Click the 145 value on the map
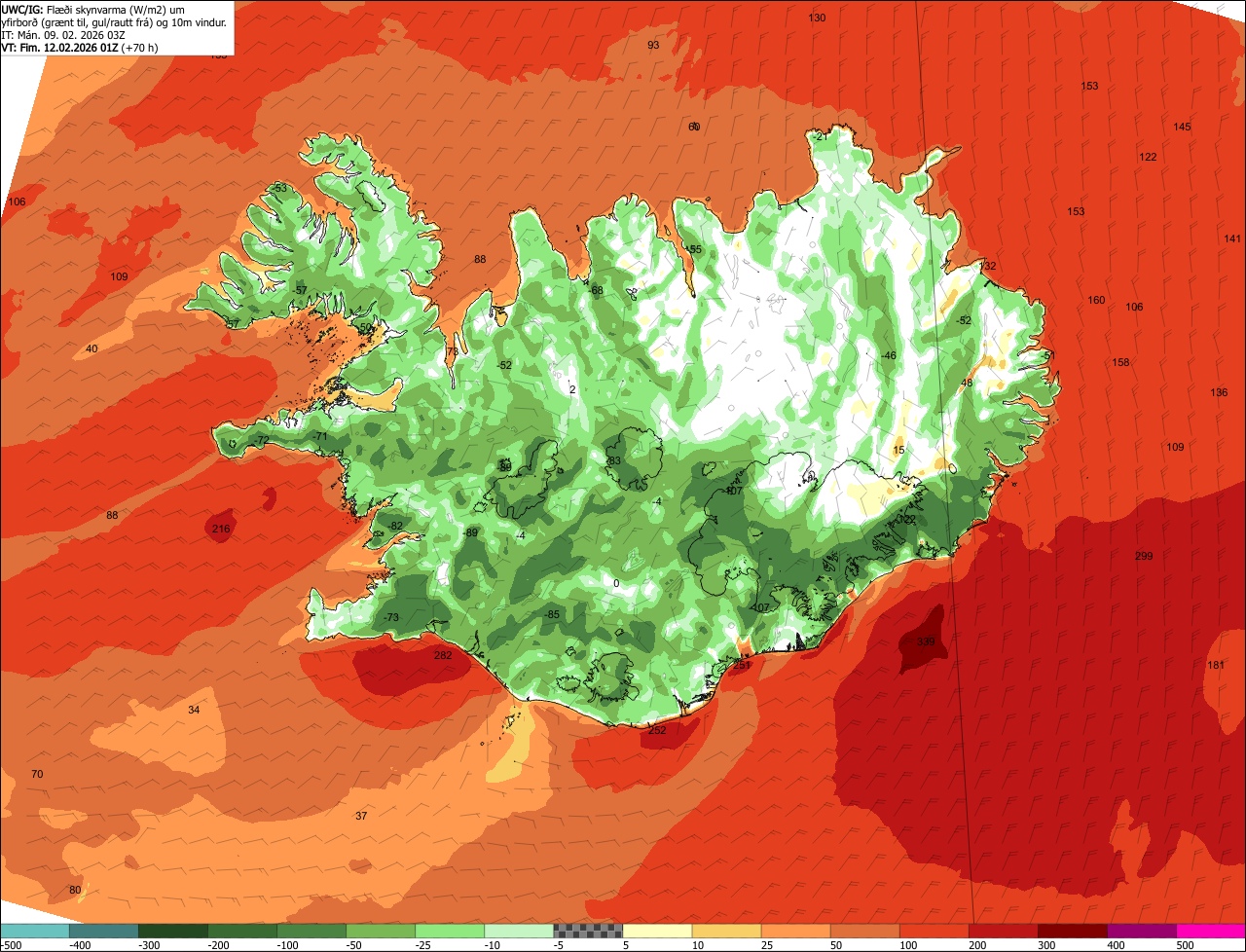Viewport: 1246px width, 952px height. click(x=1182, y=128)
